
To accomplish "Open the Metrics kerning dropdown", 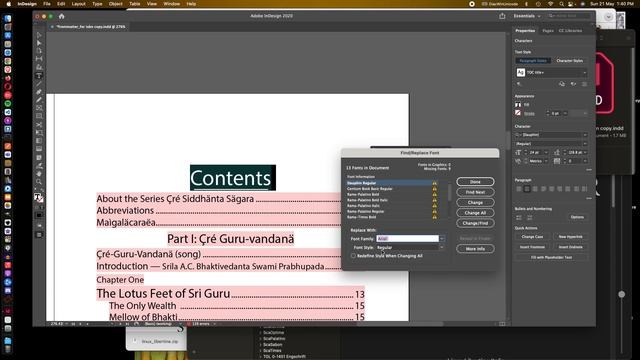I will (546, 161).
